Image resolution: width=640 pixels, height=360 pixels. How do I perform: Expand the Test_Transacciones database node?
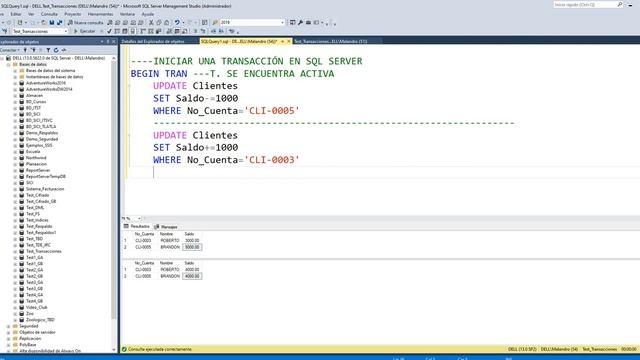(x=15, y=251)
